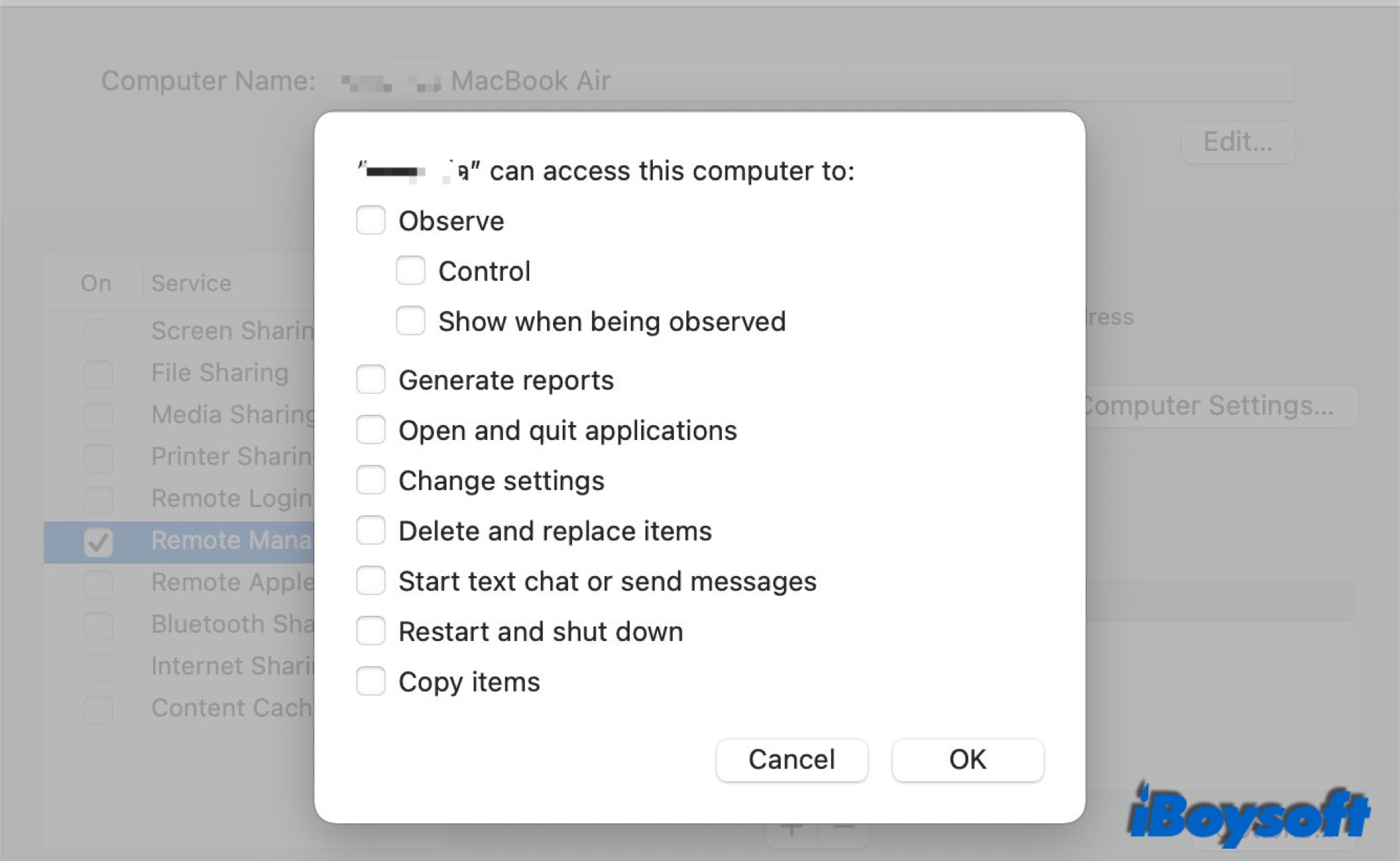Tick the Change settings checkbox
This screenshot has height=861, width=1400.
371,480
